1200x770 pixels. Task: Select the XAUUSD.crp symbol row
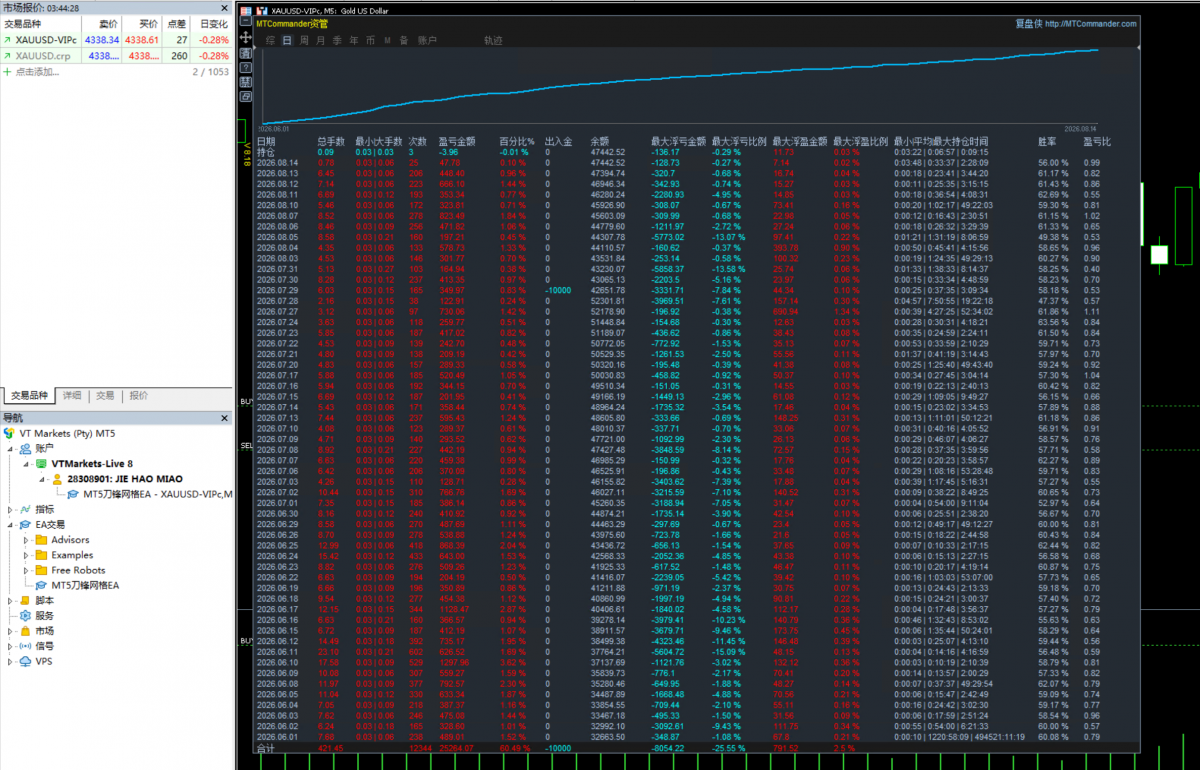point(118,56)
